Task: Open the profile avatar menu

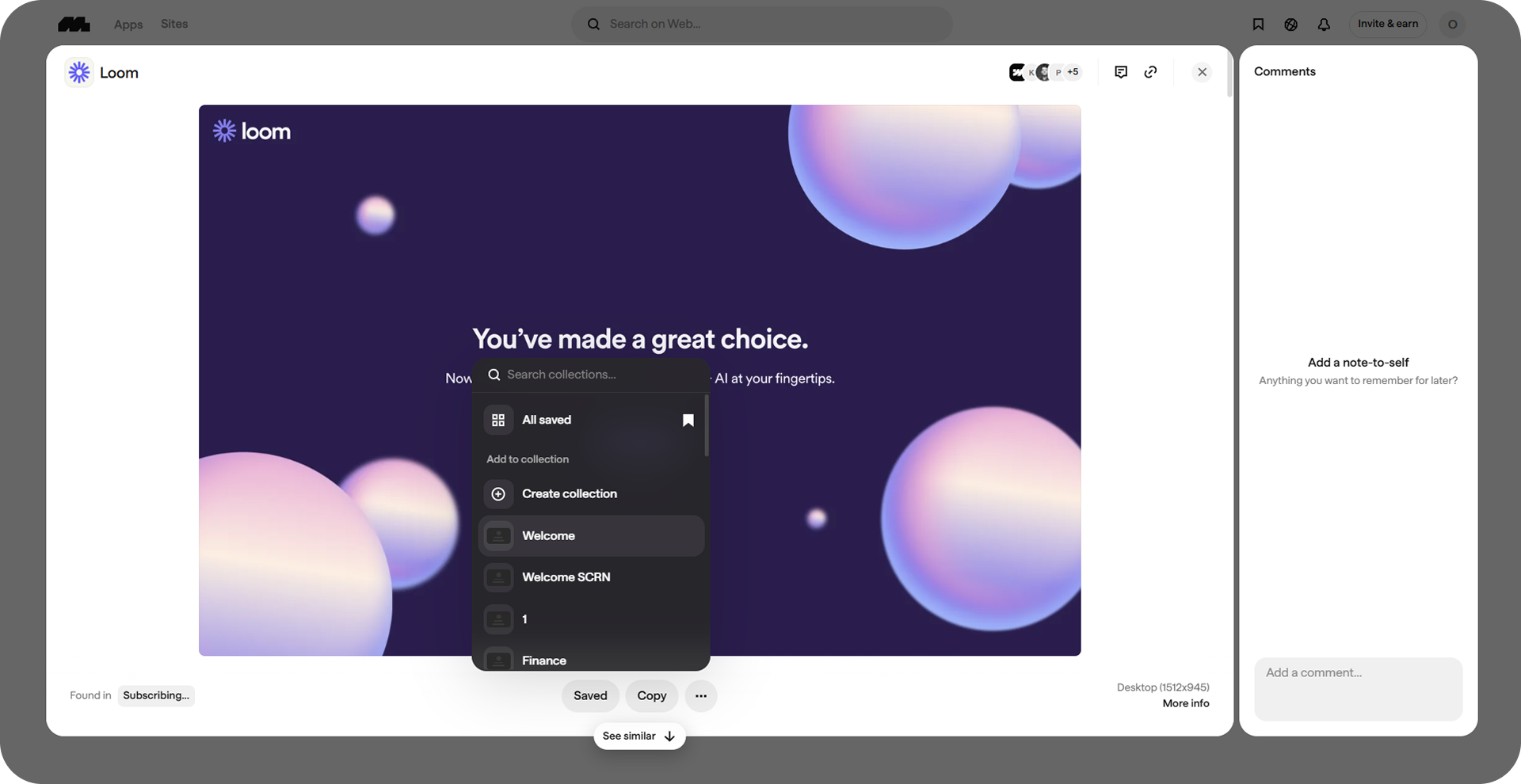Action: pyautogui.click(x=1452, y=25)
